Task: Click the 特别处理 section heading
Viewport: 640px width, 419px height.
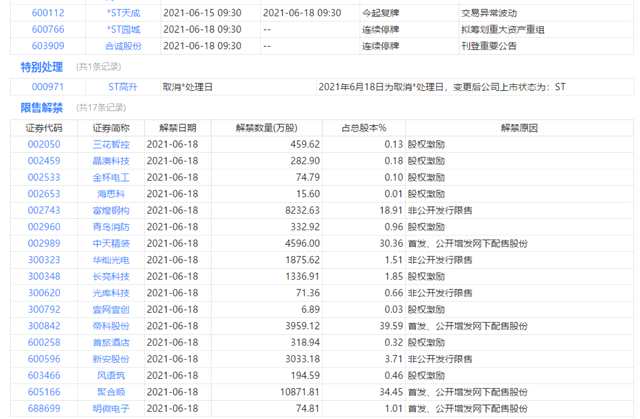Action: 42,67
